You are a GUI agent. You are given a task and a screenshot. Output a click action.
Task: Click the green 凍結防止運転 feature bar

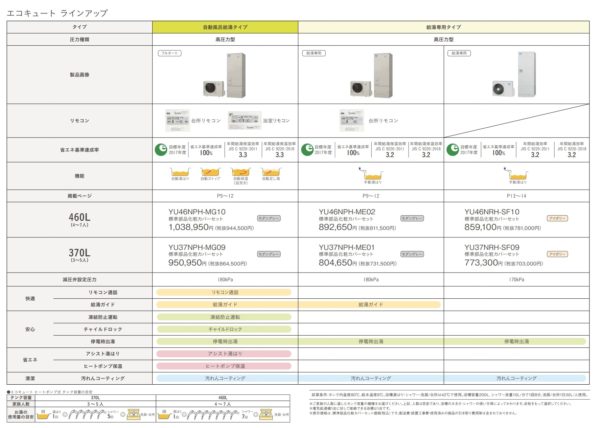(x=224, y=317)
